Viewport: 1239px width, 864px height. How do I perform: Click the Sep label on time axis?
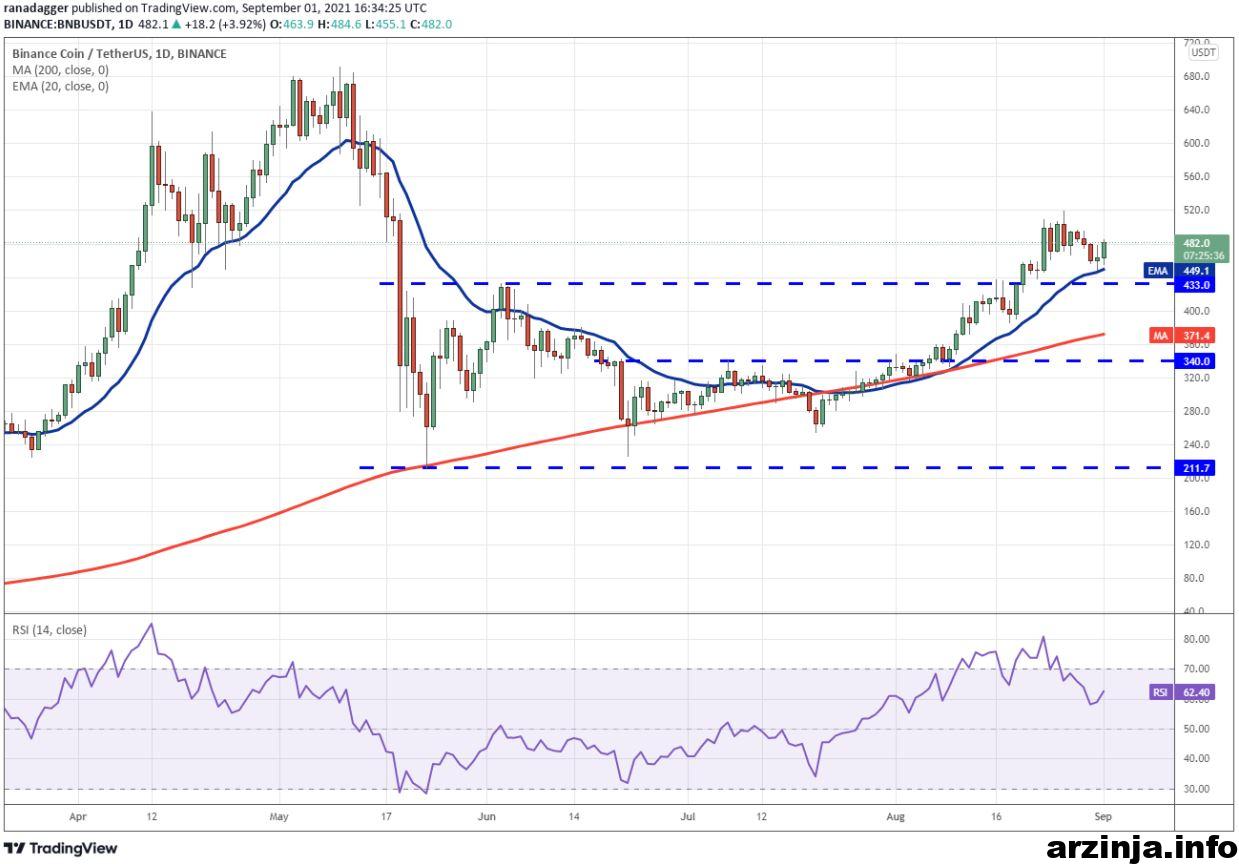point(1104,816)
